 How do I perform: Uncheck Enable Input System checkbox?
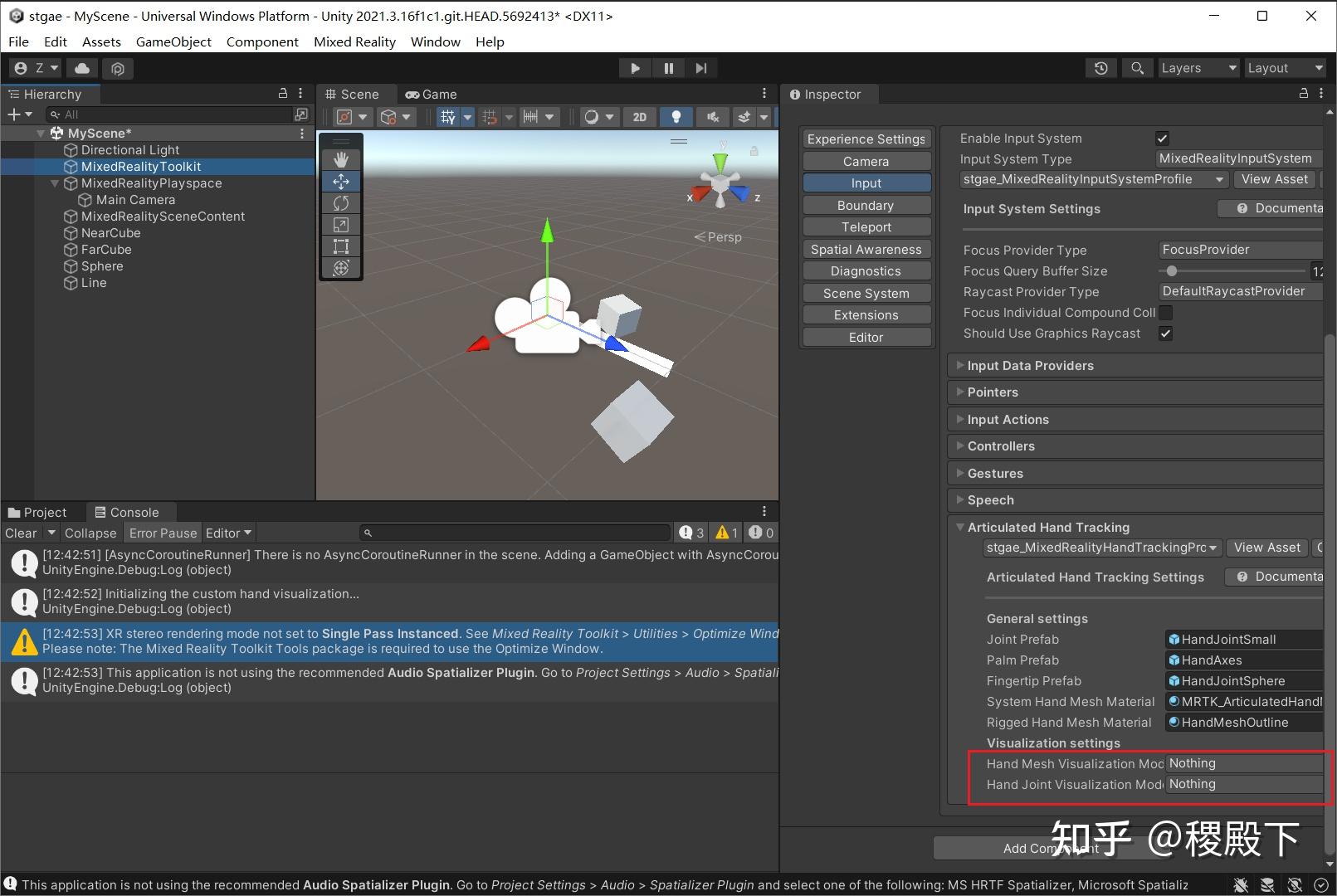click(x=1162, y=139)
